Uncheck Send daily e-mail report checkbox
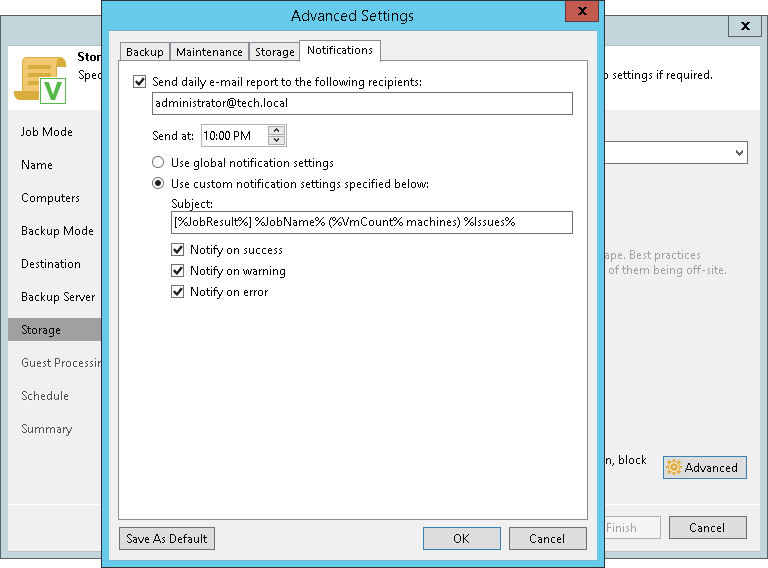Image resolution: width=768 pixels, height=568 pixels. click(140, 81)
